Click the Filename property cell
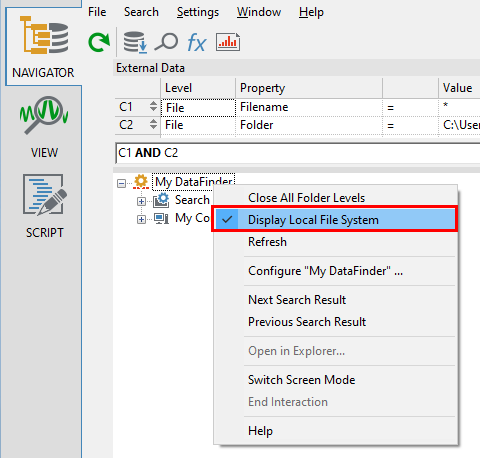 click(x=309, y=107)
